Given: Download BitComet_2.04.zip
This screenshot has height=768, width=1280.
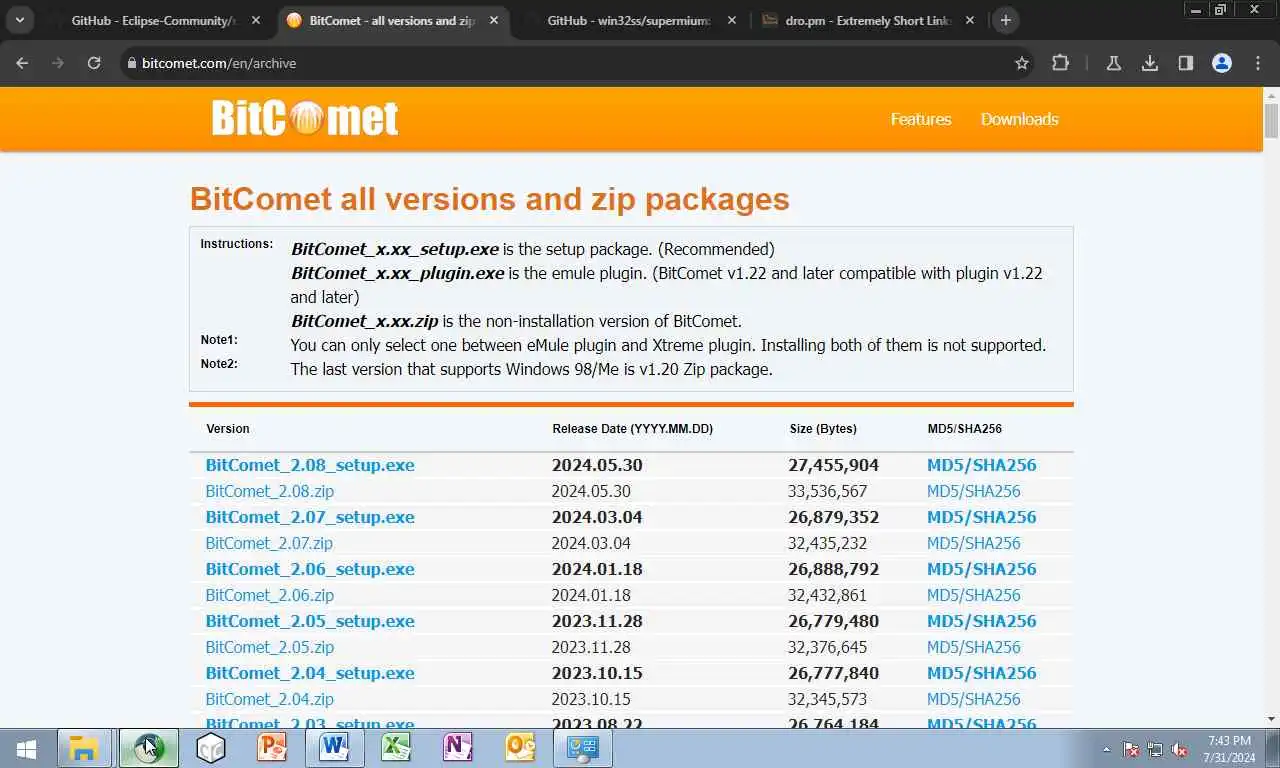Looking at the screenshot, I should coord(270,699).
